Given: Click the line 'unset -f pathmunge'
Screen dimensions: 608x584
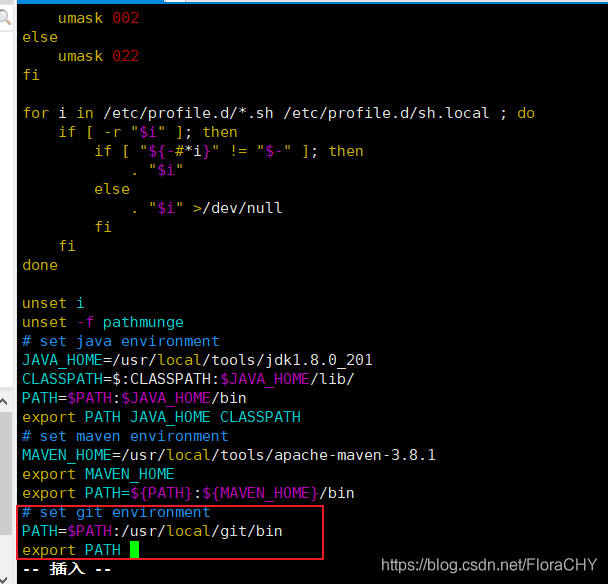Looking at the screenshot, I should pyautogui.click(x=103, y=322).
